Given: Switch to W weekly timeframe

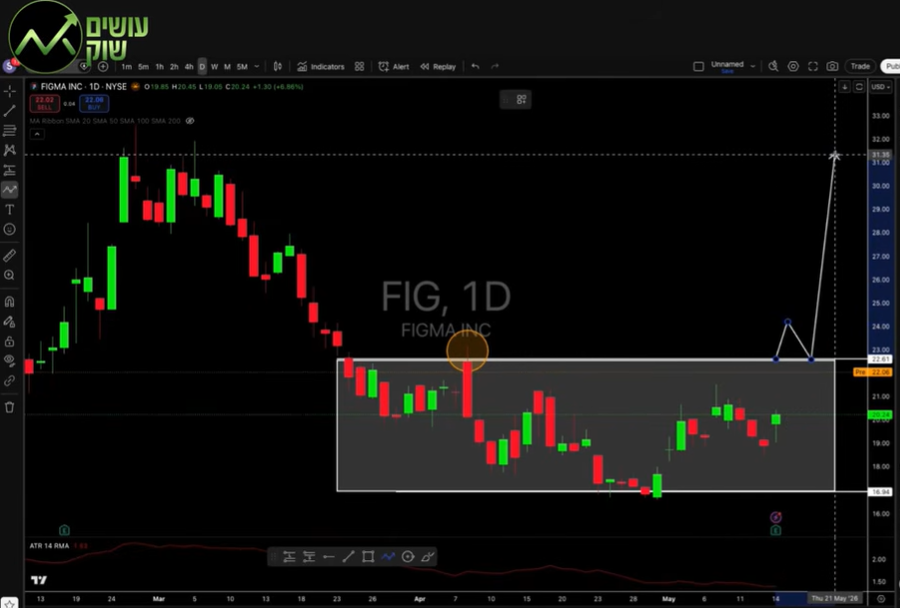Looking at the screenshot, I should [x=214, y=67].
